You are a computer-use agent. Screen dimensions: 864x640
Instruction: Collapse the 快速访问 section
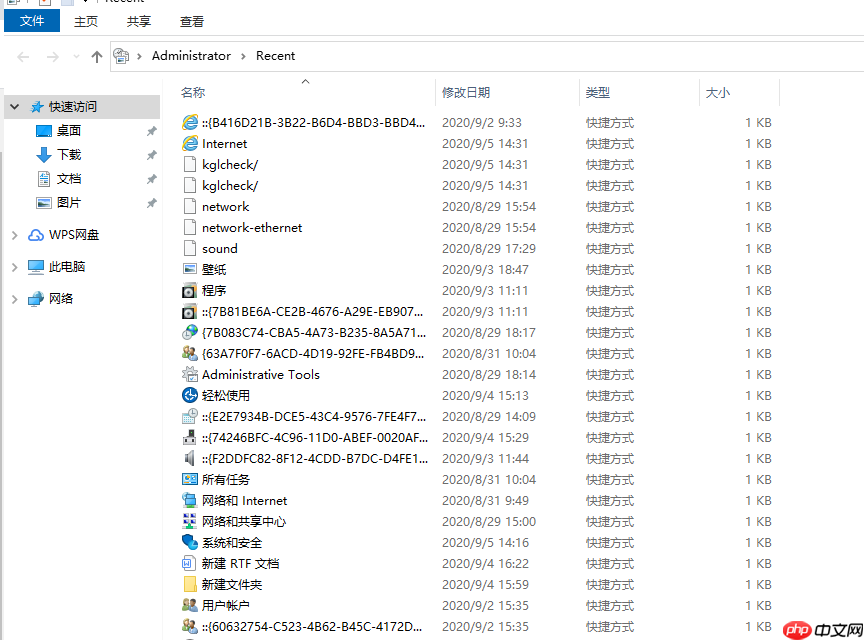14,106
